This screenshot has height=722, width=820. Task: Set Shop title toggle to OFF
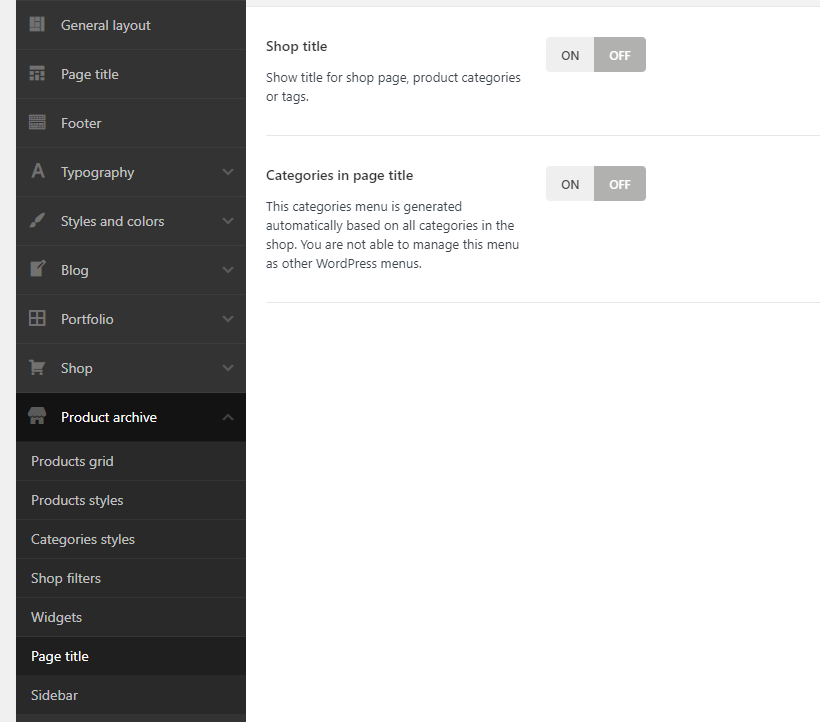click(620, 55)
